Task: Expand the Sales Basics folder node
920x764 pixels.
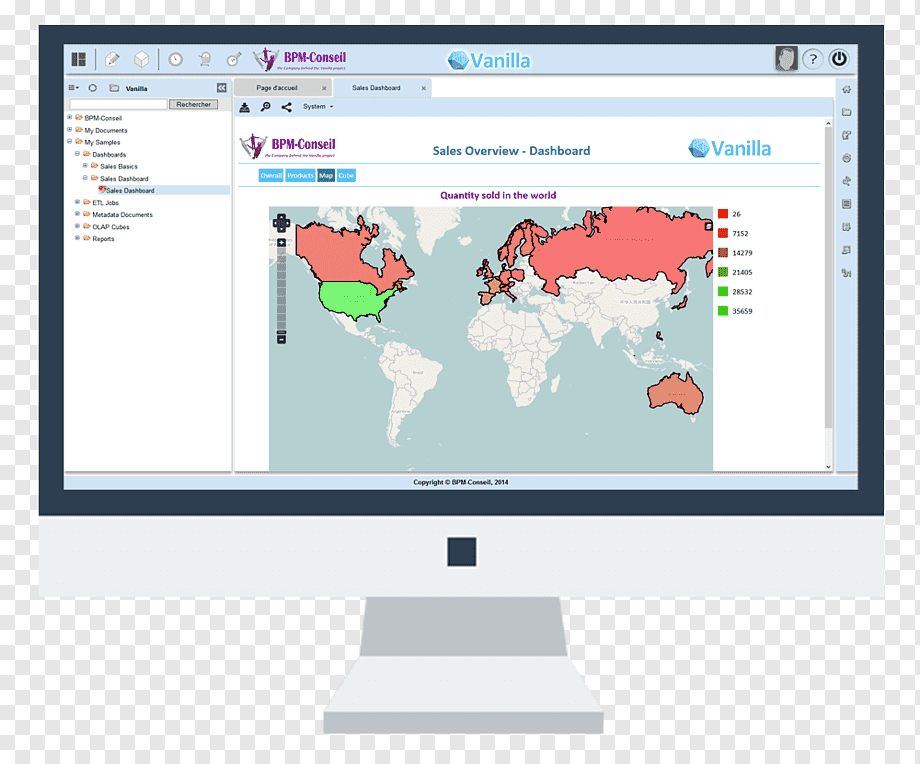Action: pos(85,165)
